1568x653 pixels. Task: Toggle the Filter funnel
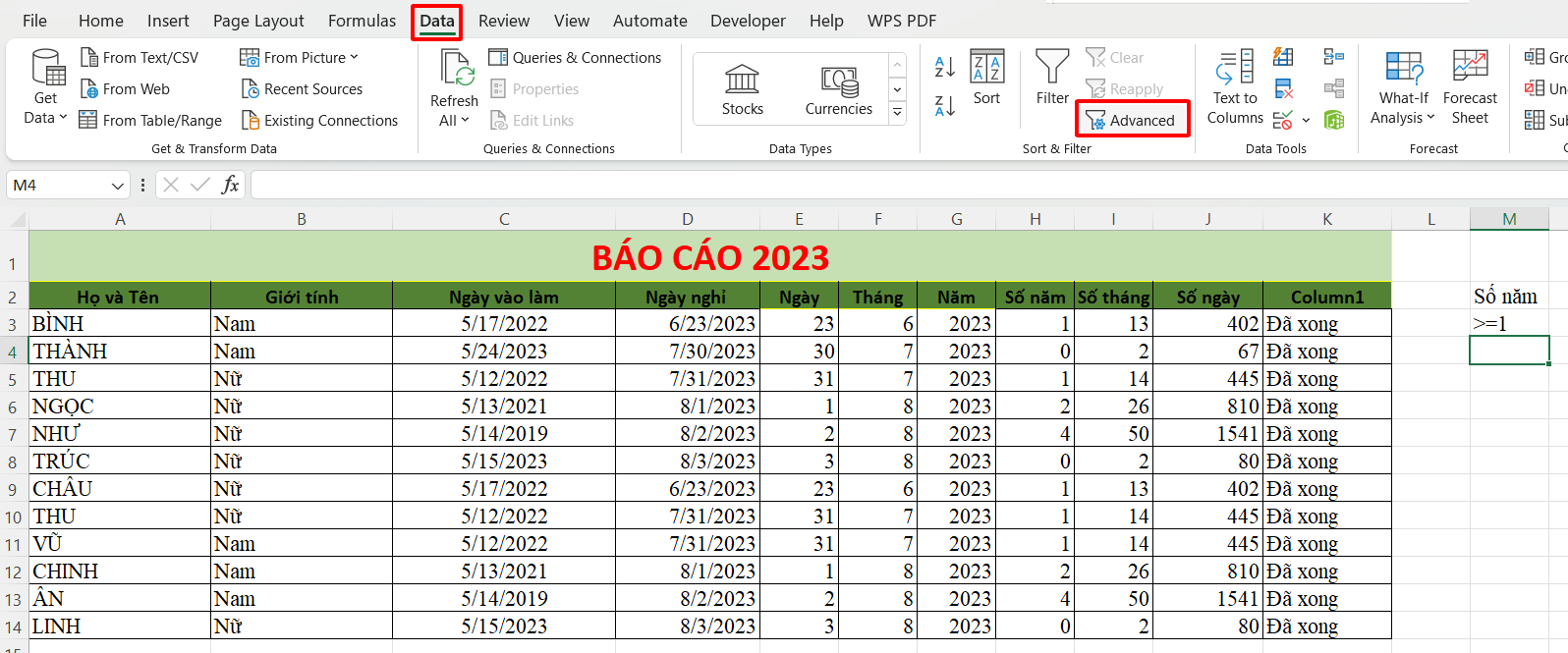click(x=1052, y=78)
